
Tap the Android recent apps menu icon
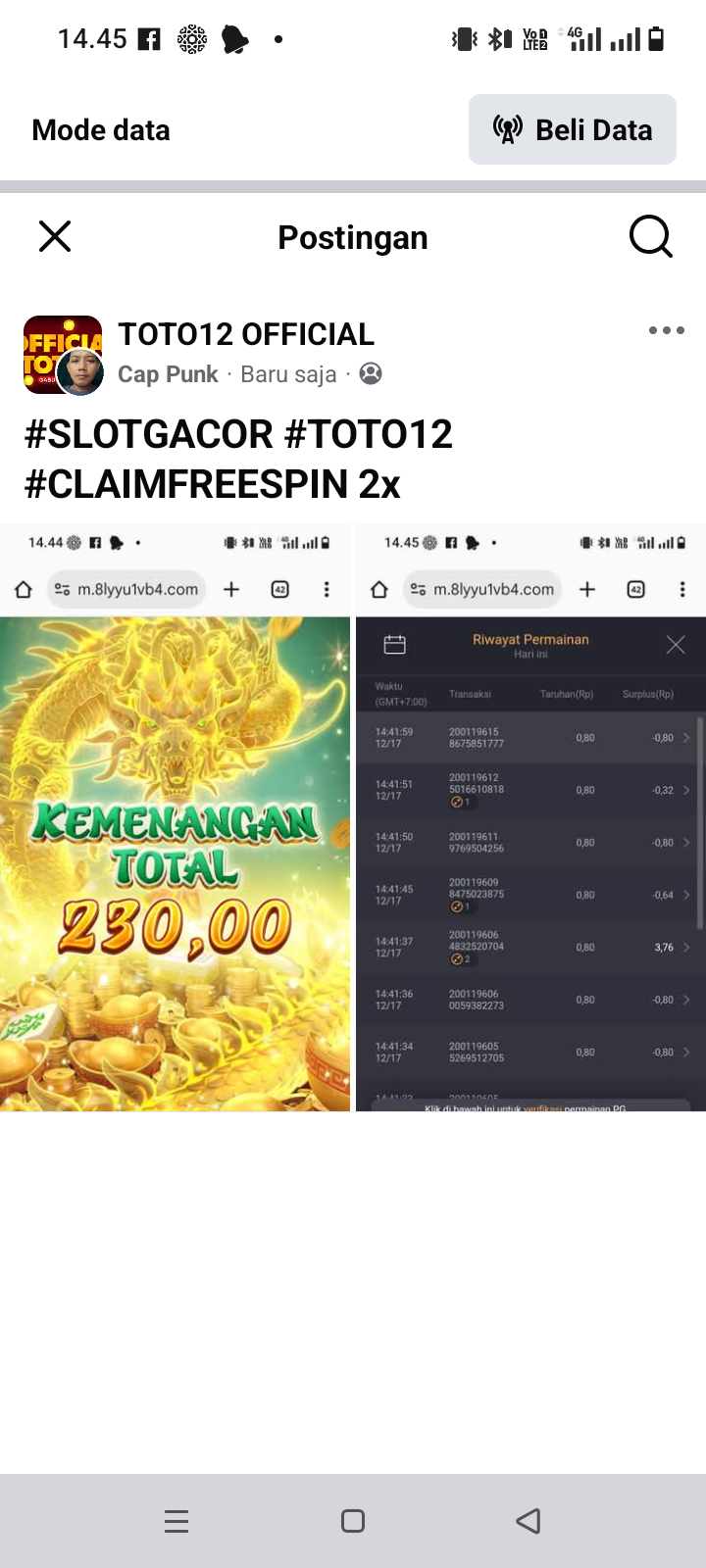coord(176,1521)
